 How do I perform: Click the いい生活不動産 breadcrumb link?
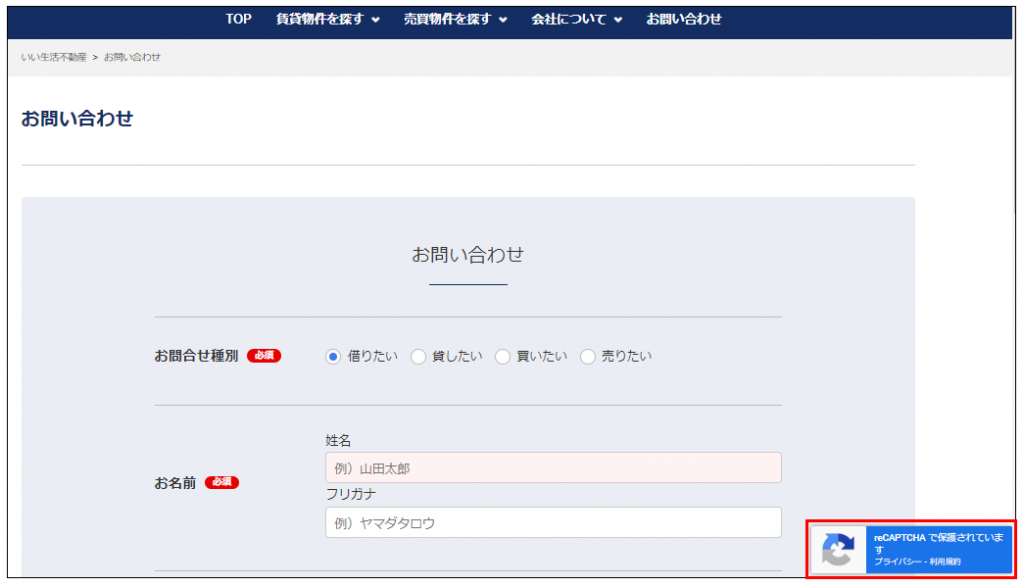(x=53, y=57)
